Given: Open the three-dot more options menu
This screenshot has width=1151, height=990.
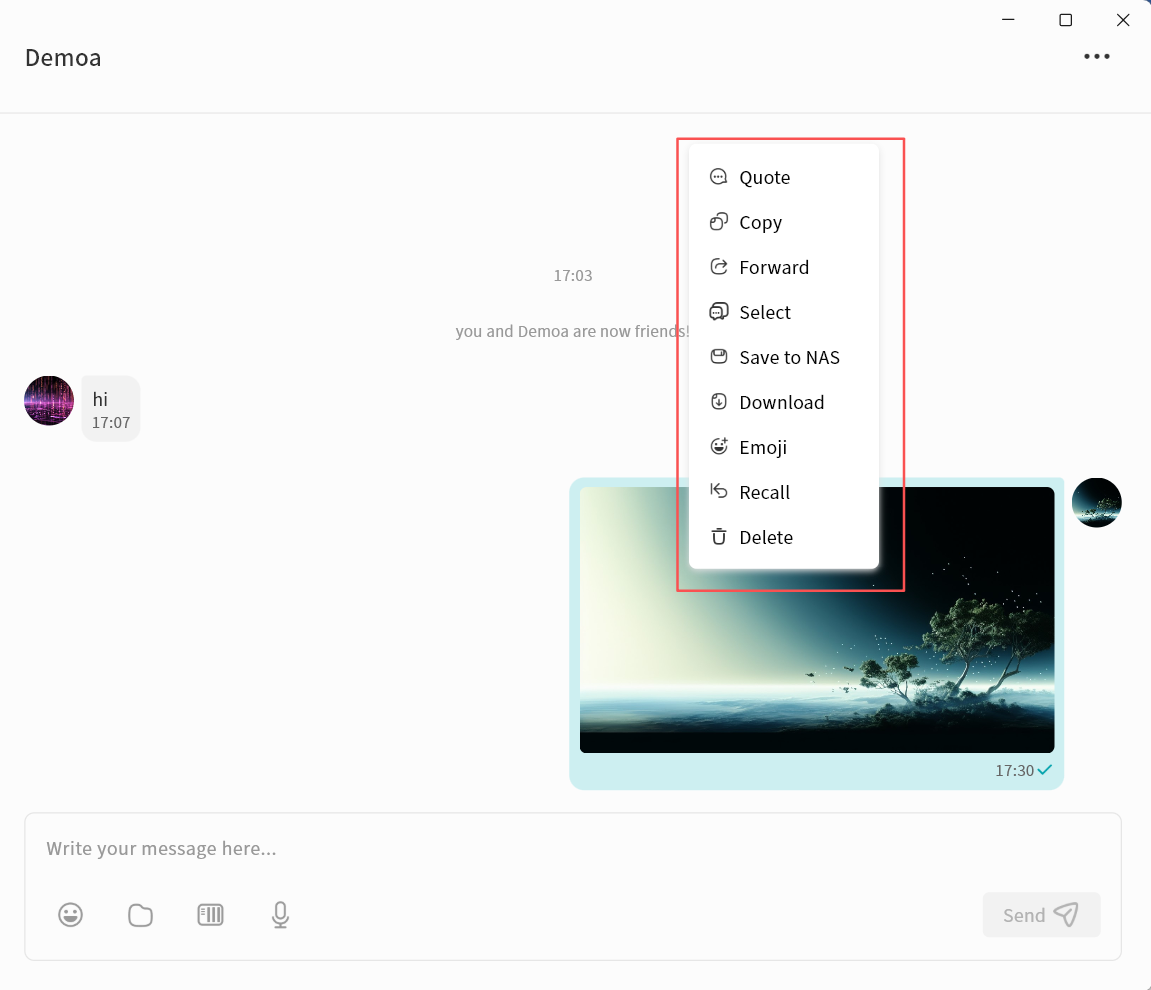Looking at the screenshot, I should pos(1096,57).
